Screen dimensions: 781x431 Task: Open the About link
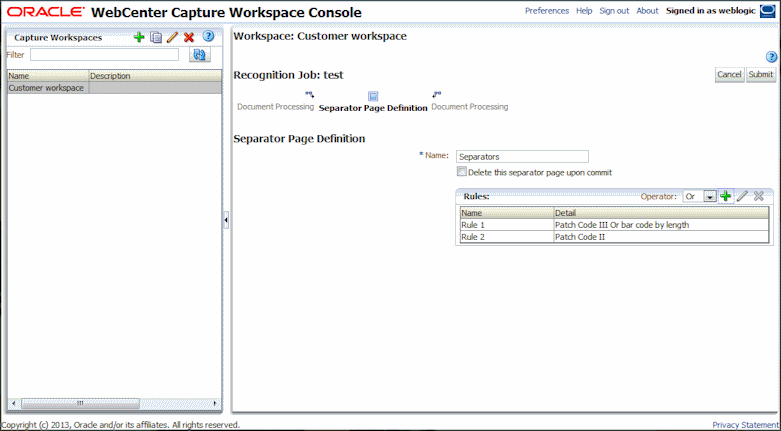(648, 10)
